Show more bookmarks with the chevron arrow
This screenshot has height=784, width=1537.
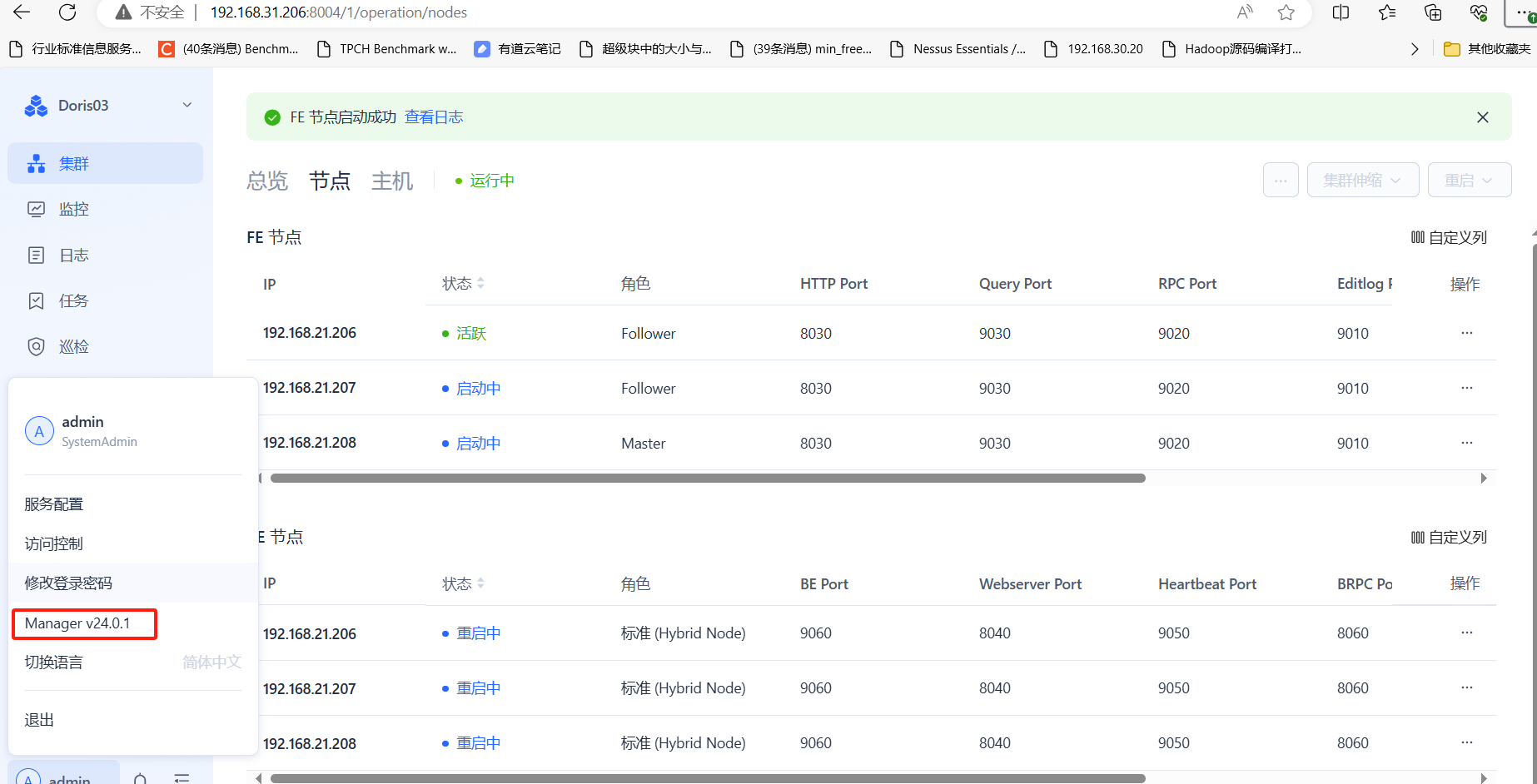click(1415, 49)
